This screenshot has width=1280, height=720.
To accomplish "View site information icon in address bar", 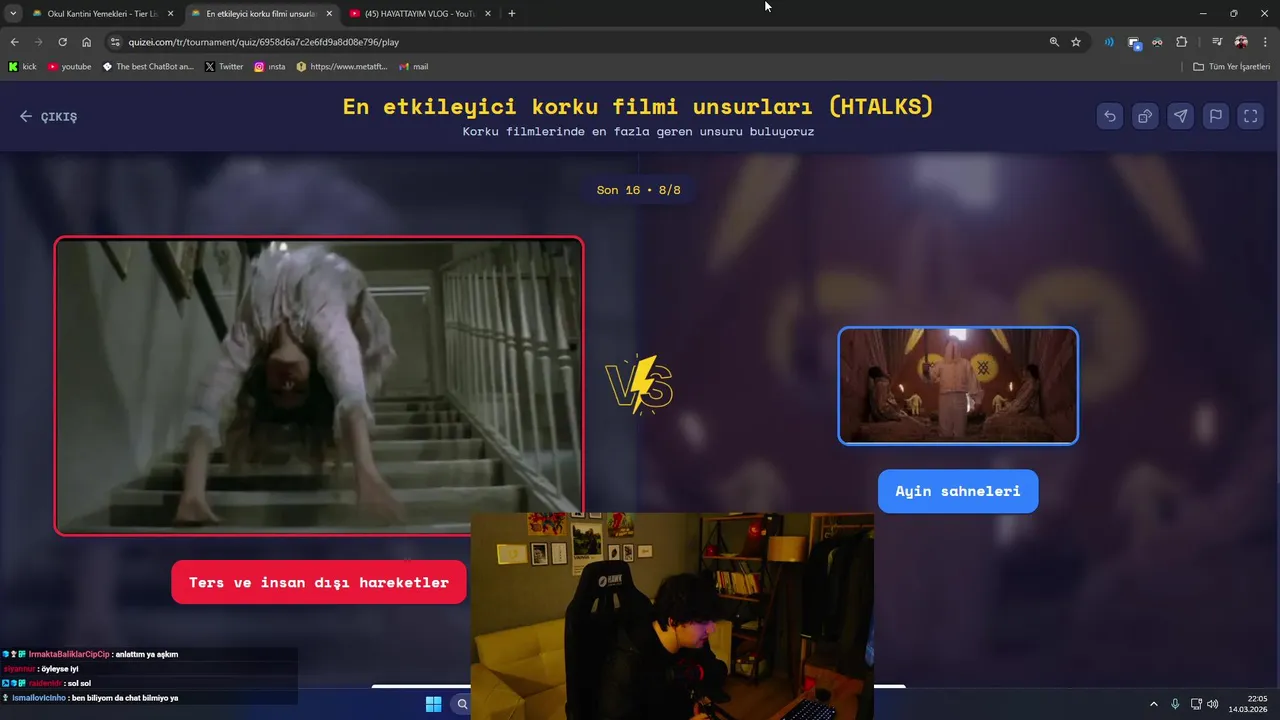I will [115, 42].
